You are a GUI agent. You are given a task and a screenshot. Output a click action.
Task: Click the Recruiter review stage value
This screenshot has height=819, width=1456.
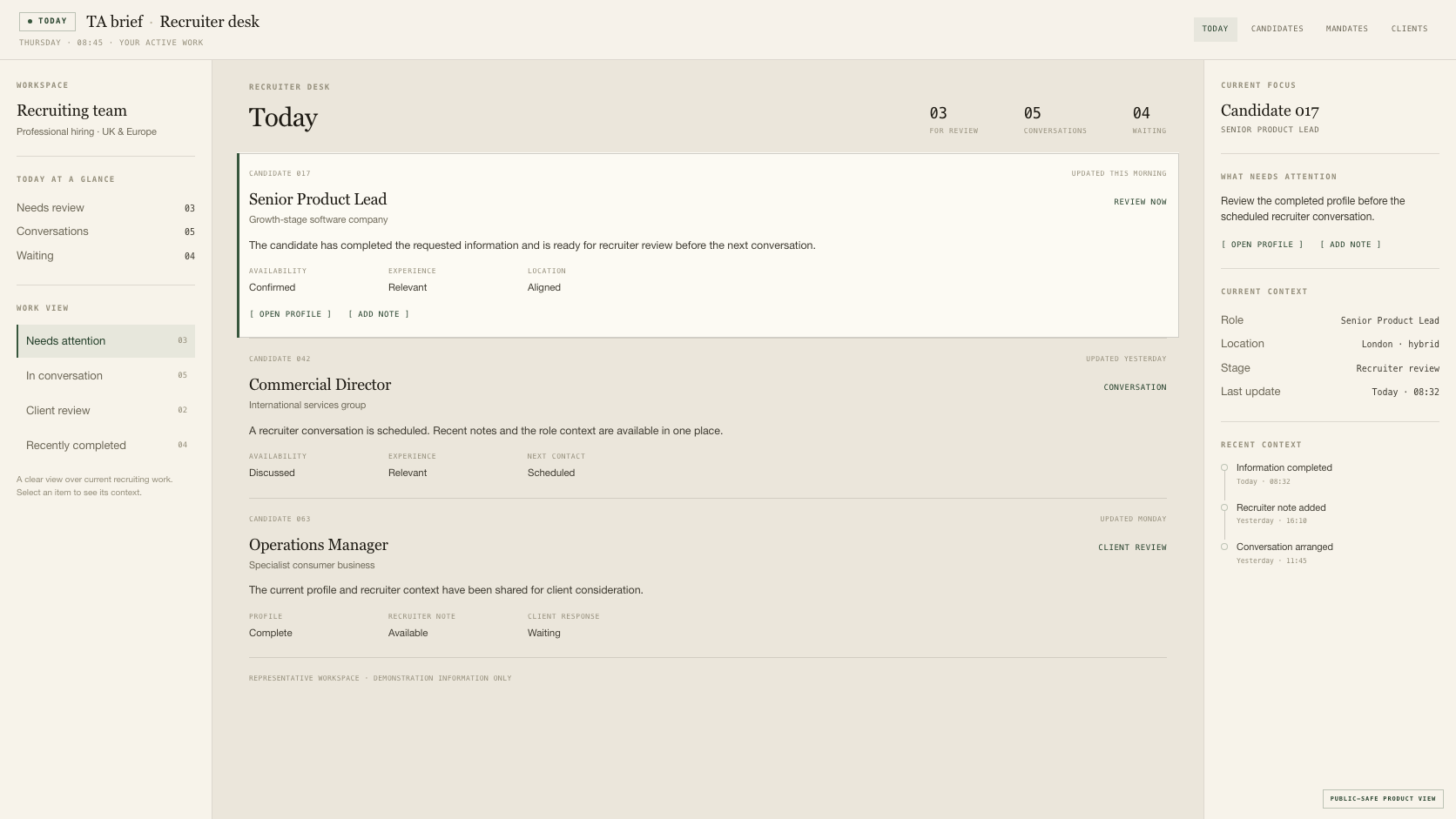[x=1398, y=369]
